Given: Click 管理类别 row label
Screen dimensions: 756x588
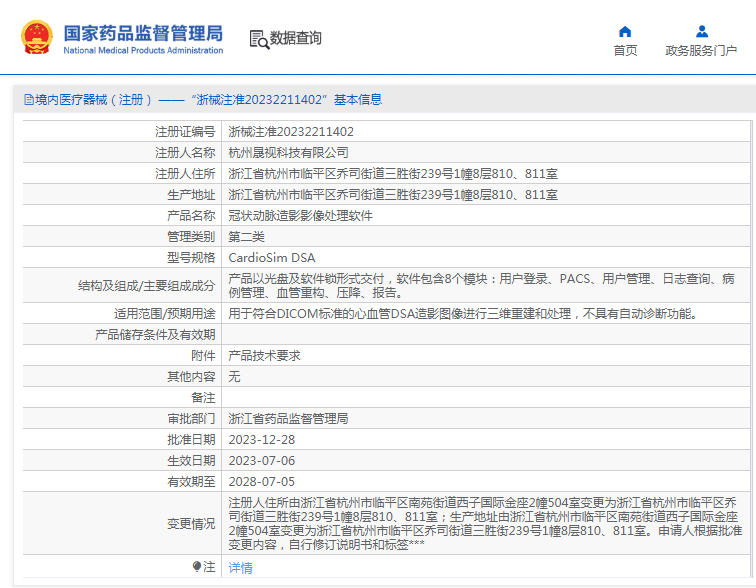Looking at the screenshot, I should pos(191,237).
